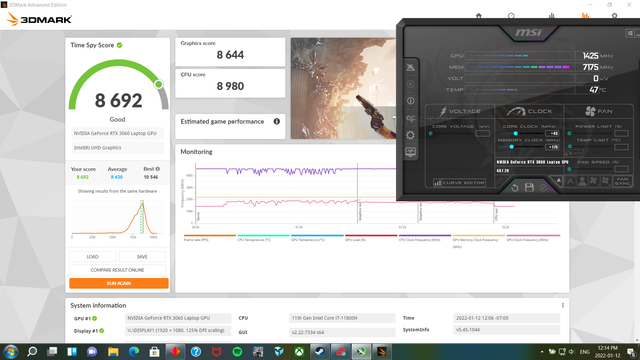
Task: Open 3DMark Results chart icon tab
Action: click(x=585, y=16)
